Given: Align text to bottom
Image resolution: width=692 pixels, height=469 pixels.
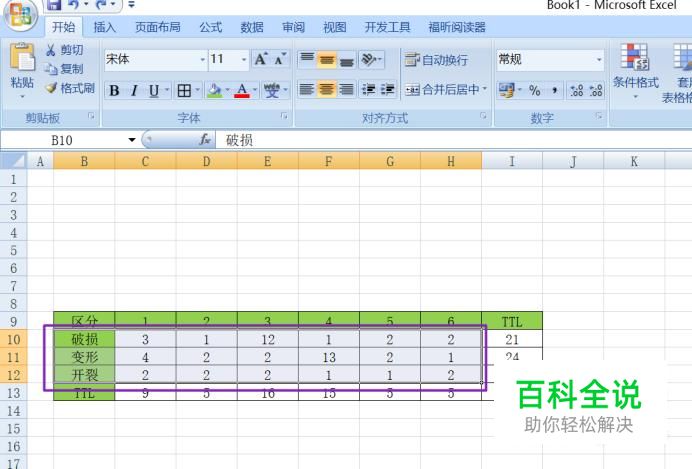Looking at the screenshot, I should tap(346, 59).
